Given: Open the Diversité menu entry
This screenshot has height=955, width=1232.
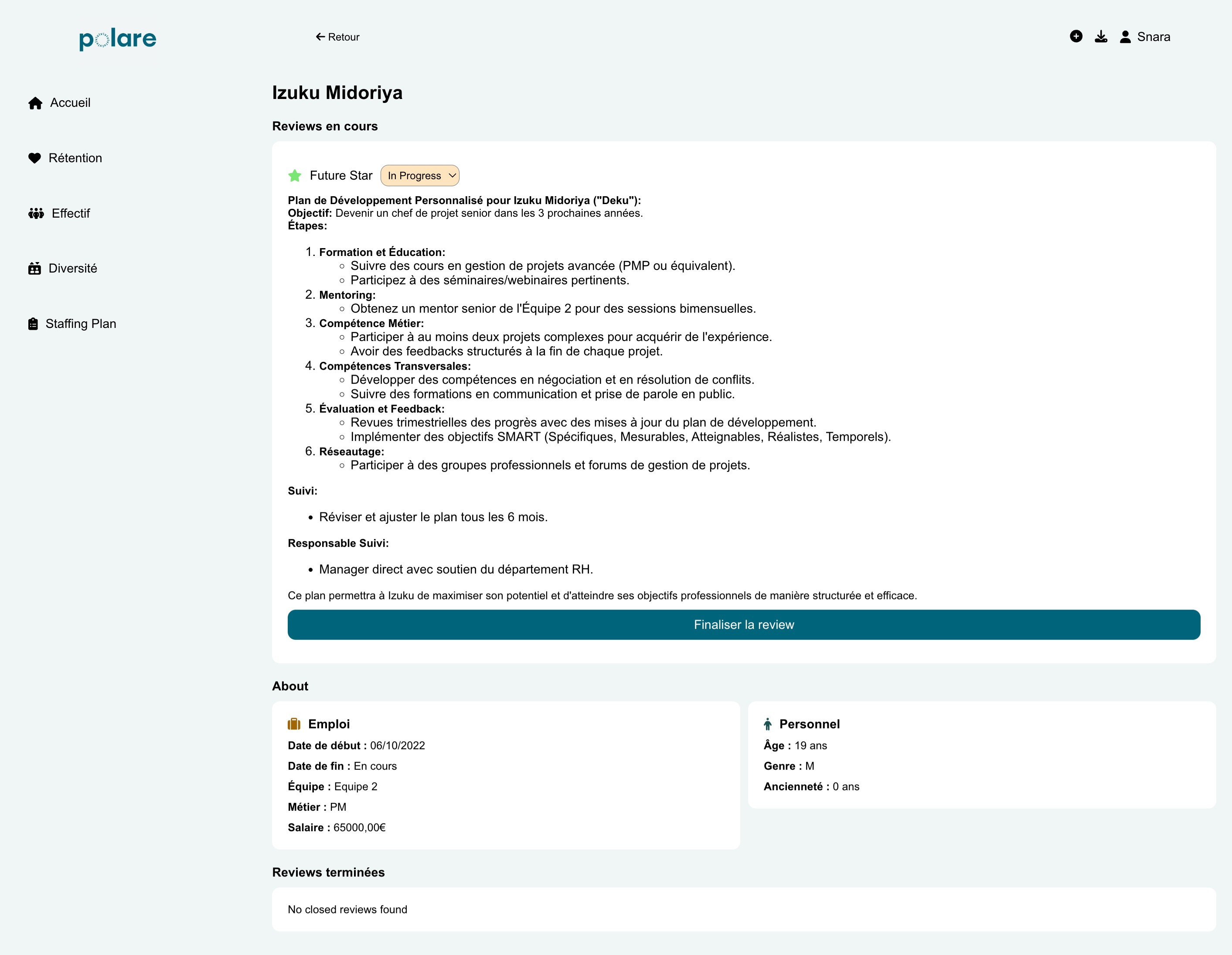Looking at the screenshot, I should (x=73, y=269).
